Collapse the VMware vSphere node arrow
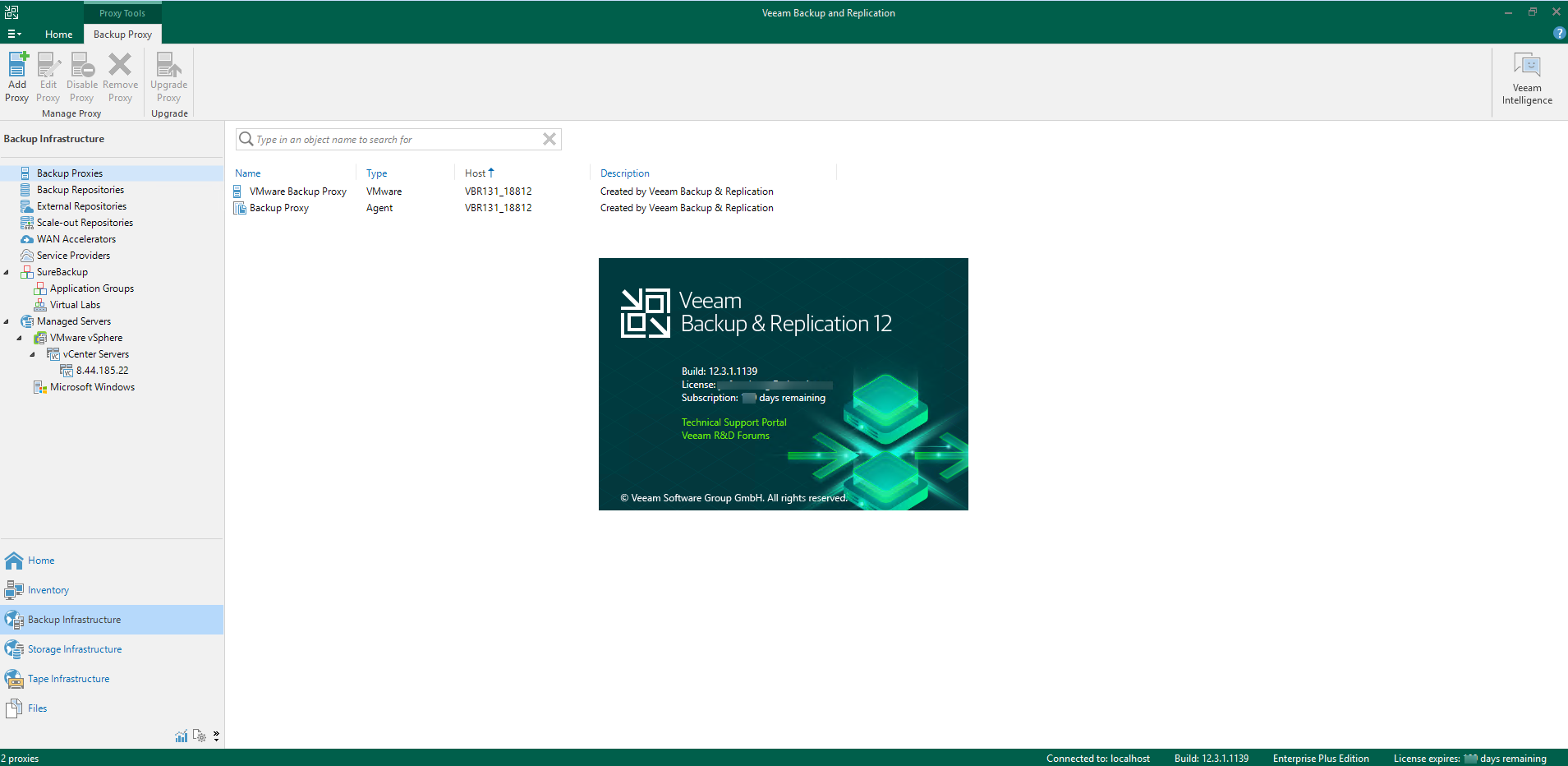 point(20,338)
